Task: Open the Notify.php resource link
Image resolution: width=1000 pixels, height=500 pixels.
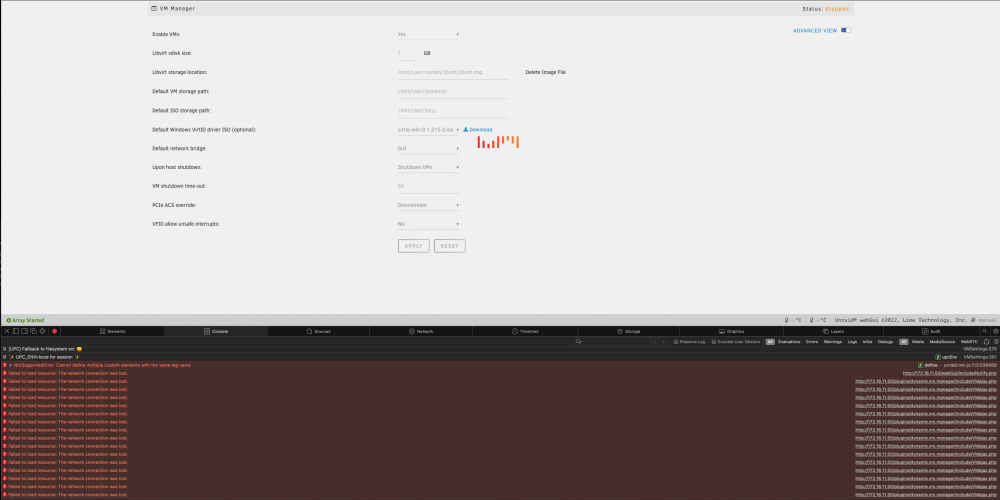Action: pyautogui.click(x=950, y=373)
